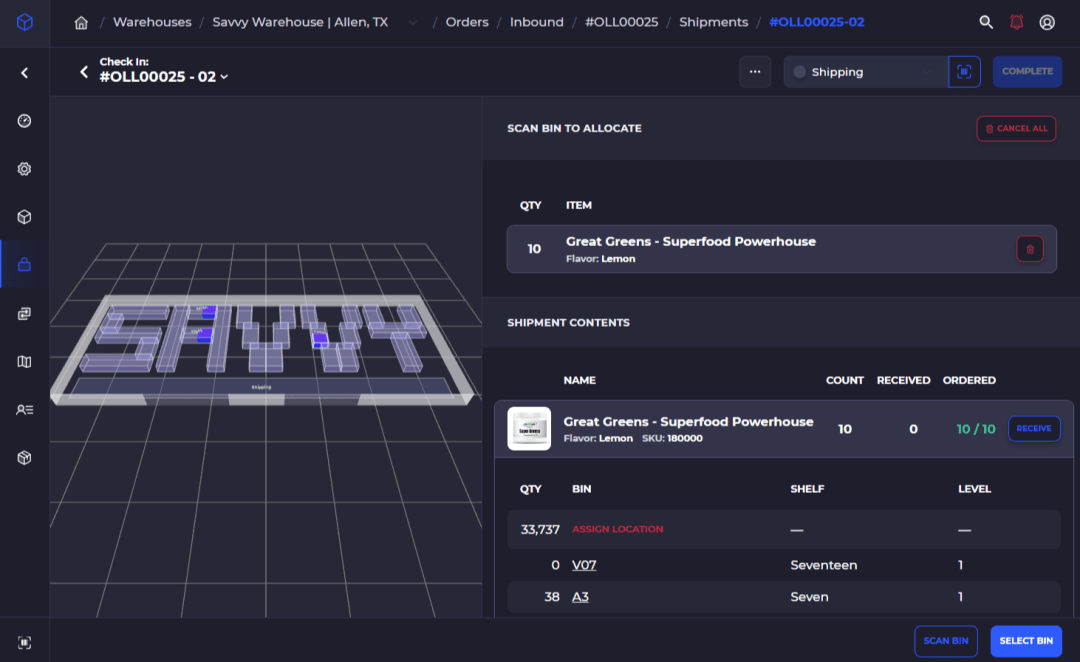Screen dimensions: 1080x662
Task: Click the #OLL00025-02 current breadcrumb
Action: 816,22
